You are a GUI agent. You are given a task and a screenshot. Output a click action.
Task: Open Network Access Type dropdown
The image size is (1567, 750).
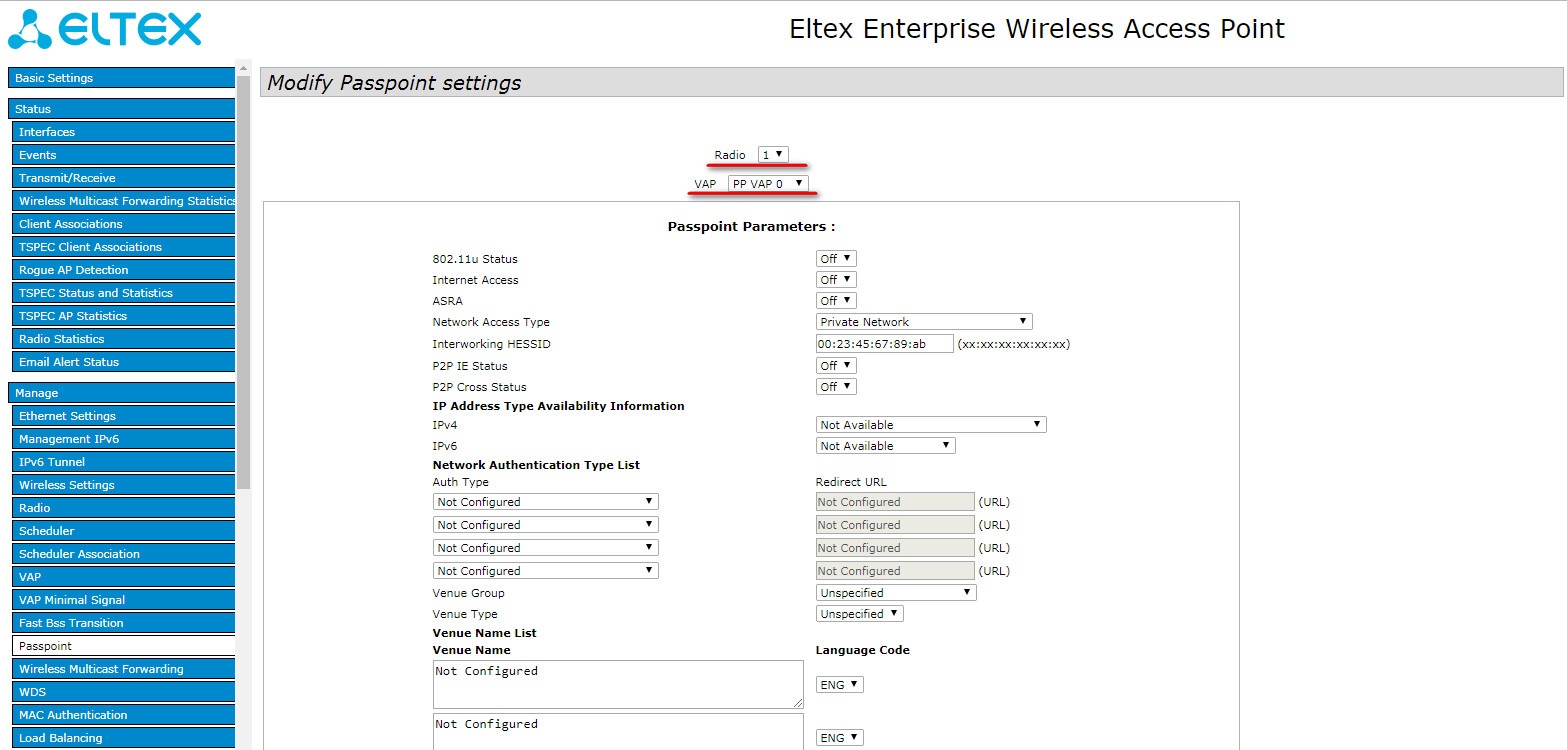pos(923,322)
